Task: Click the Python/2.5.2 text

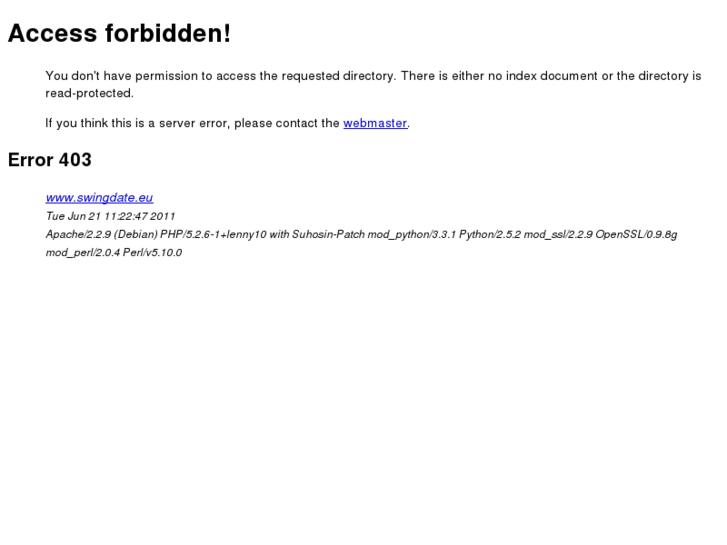Action: (x=490, y=234)
